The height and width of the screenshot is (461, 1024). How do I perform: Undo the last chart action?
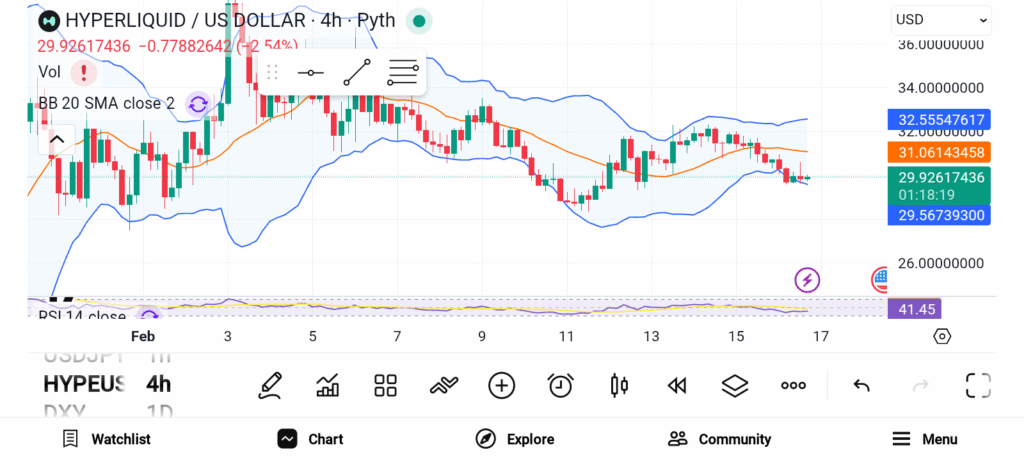(x=861, y=385)
